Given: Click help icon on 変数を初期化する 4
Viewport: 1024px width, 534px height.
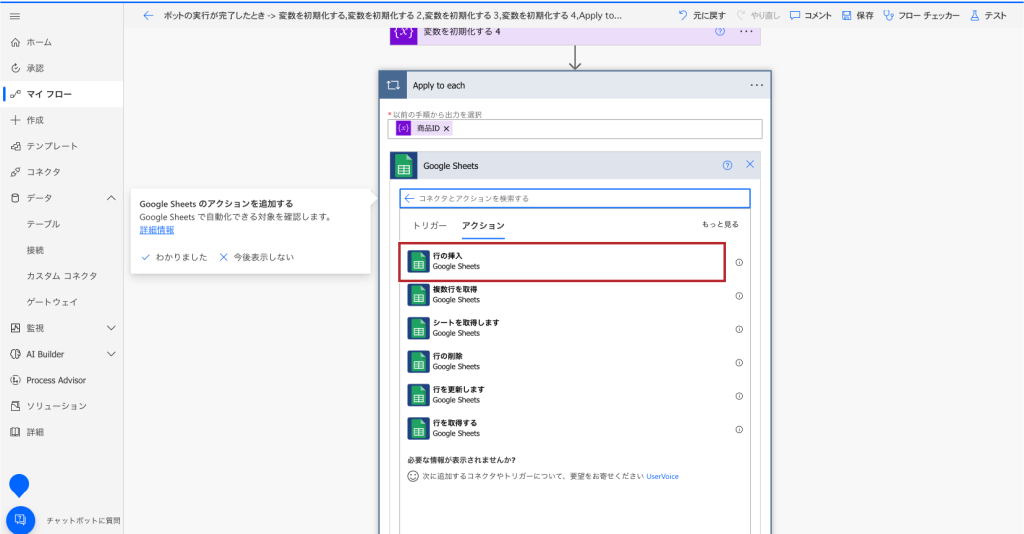Looking at the screenshot, I should coord(720,31).
